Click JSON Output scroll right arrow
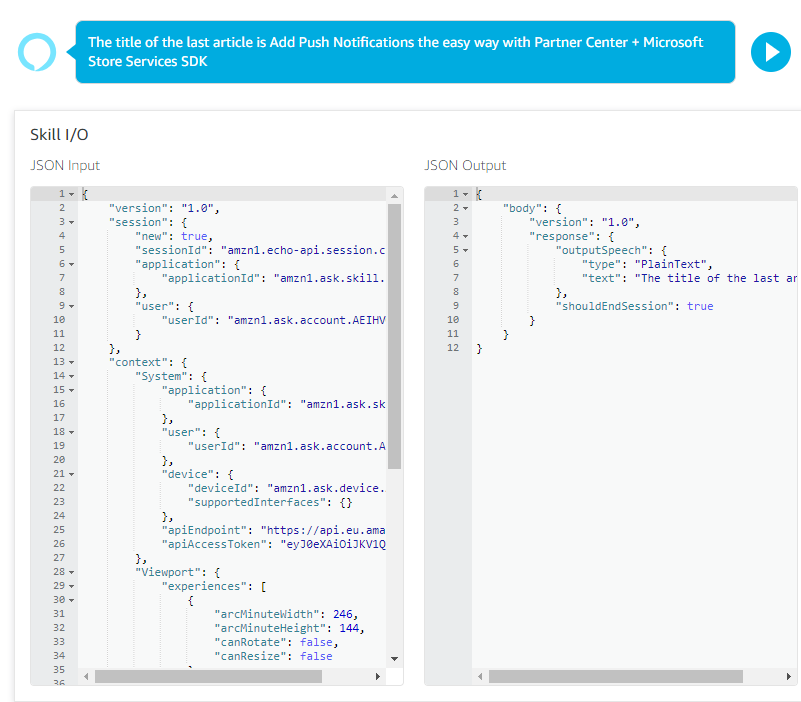 (x=789, y=676)
